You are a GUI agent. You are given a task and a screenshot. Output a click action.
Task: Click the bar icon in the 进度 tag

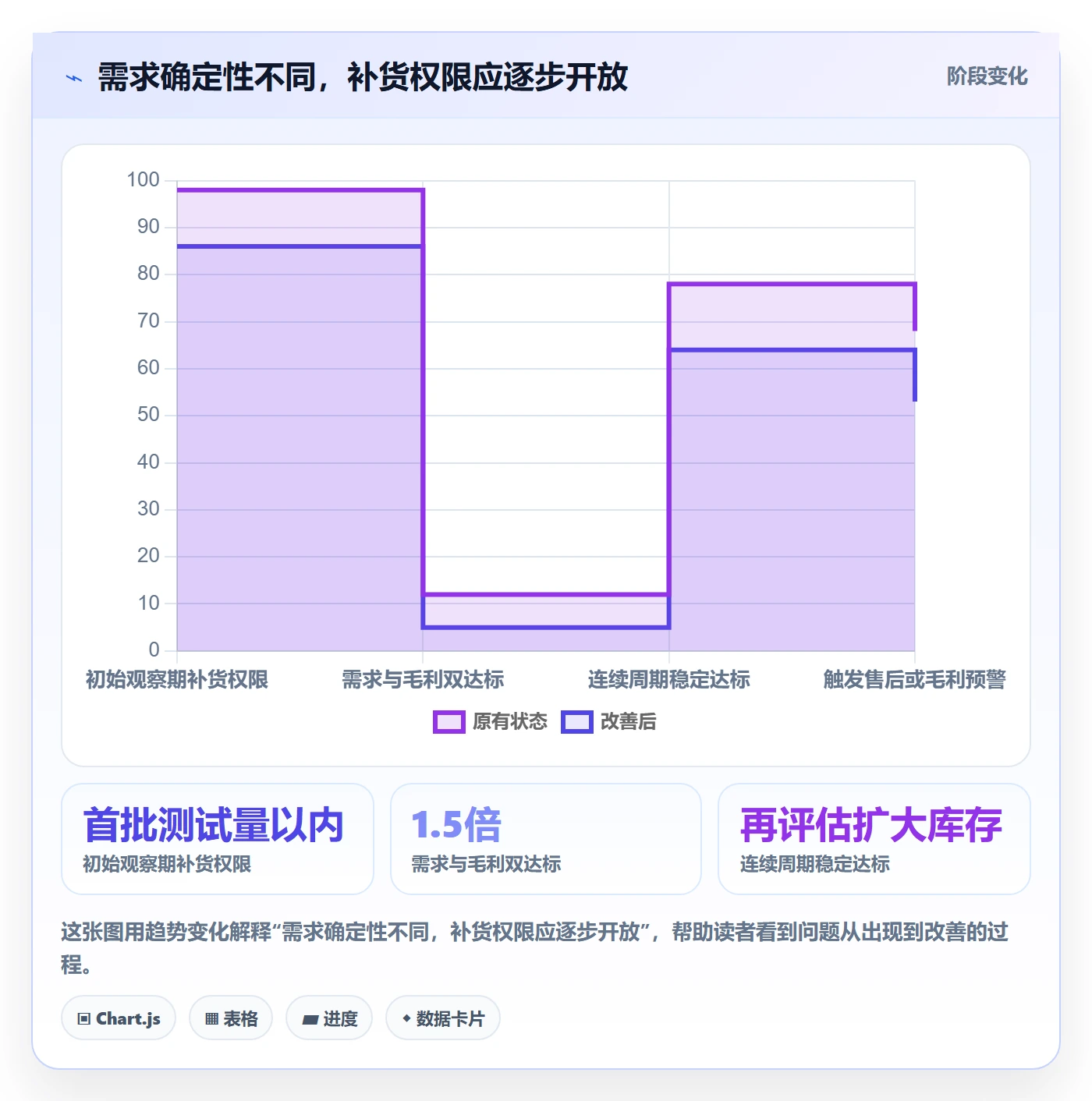pos(310,1019)
